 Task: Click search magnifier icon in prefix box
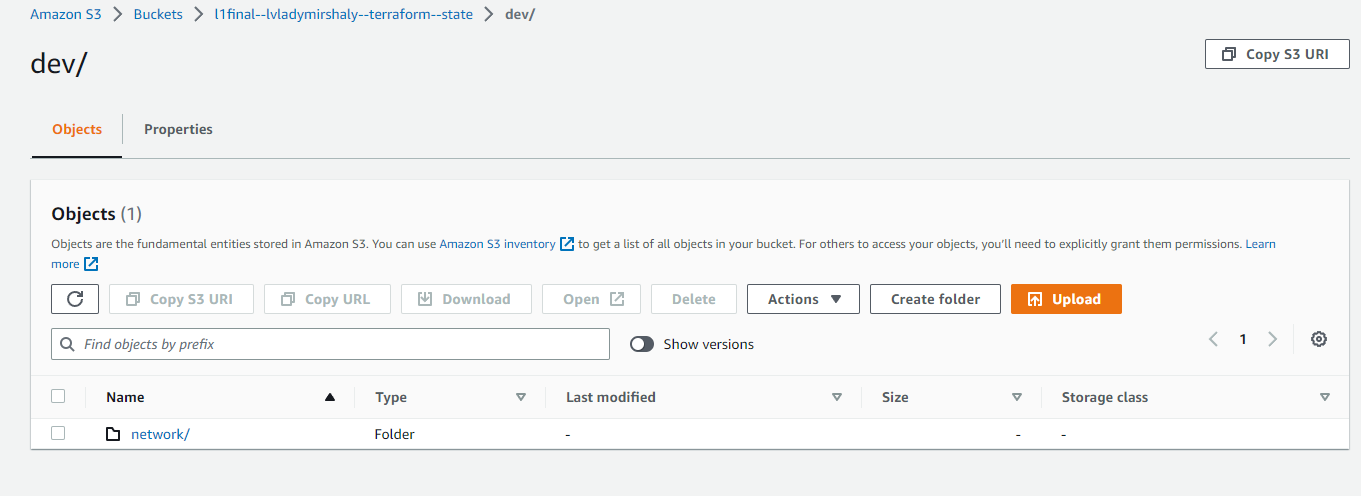[x=68, y=344]
